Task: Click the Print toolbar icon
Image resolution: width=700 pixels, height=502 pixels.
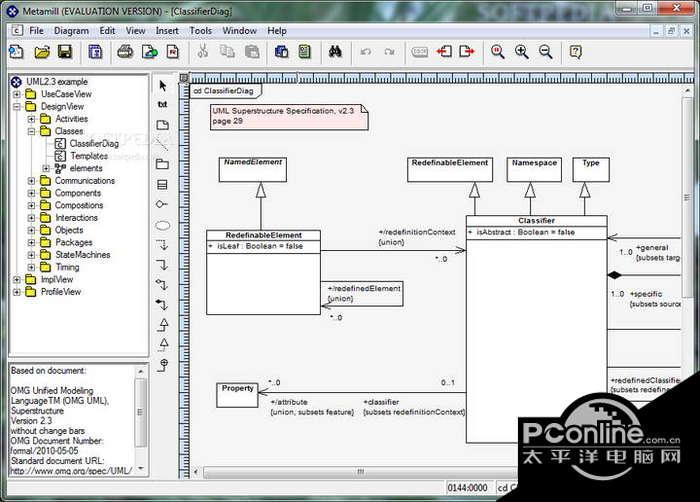Action: (x=125, y=52)
